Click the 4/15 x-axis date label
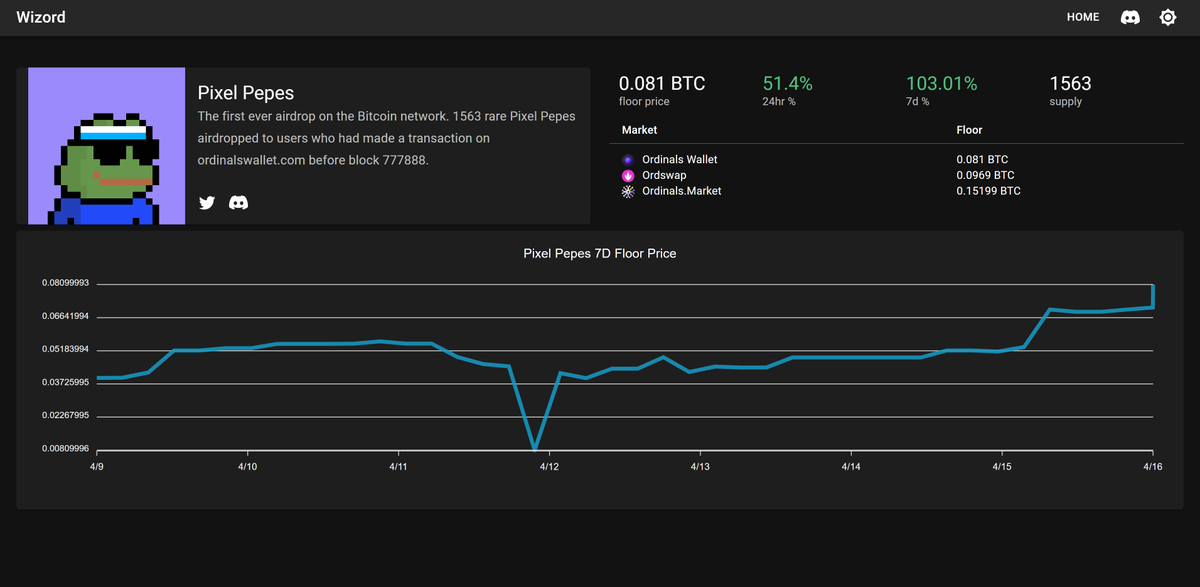Screen dimensions: 1200x587 coord(1002,466)
